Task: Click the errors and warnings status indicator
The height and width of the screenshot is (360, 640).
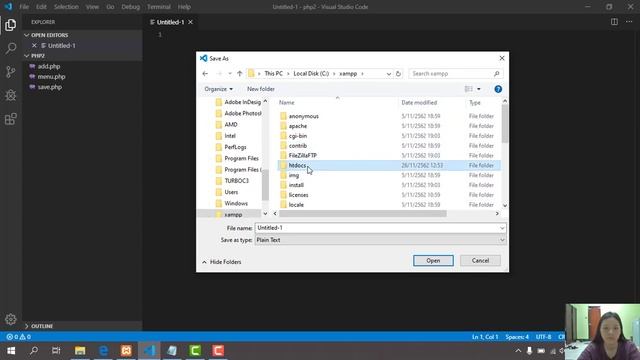Action: 18,337
